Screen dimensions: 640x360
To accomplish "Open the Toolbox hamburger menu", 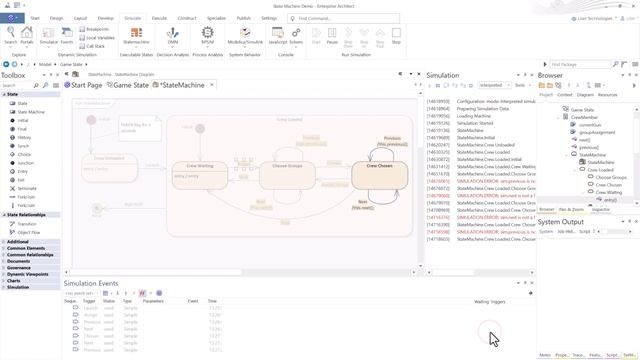I will click(x=56, y=85).
